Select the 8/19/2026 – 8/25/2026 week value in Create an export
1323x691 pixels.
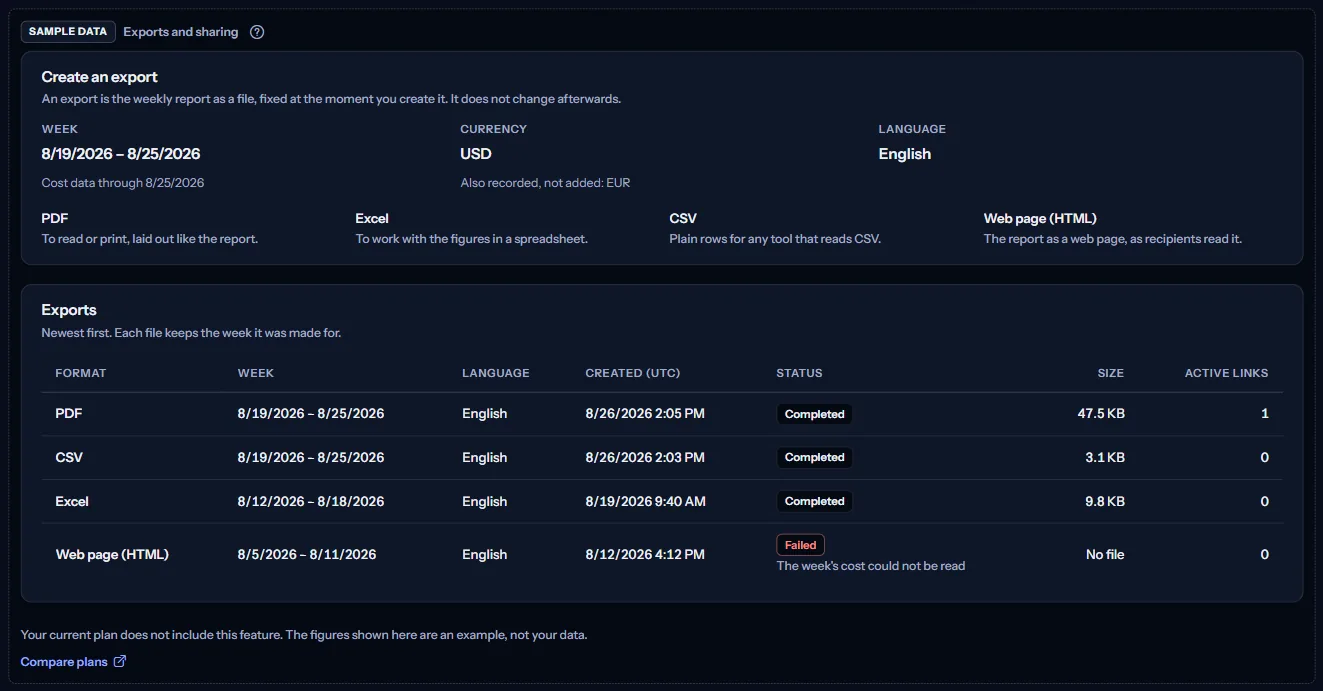[x=121, y=154]
